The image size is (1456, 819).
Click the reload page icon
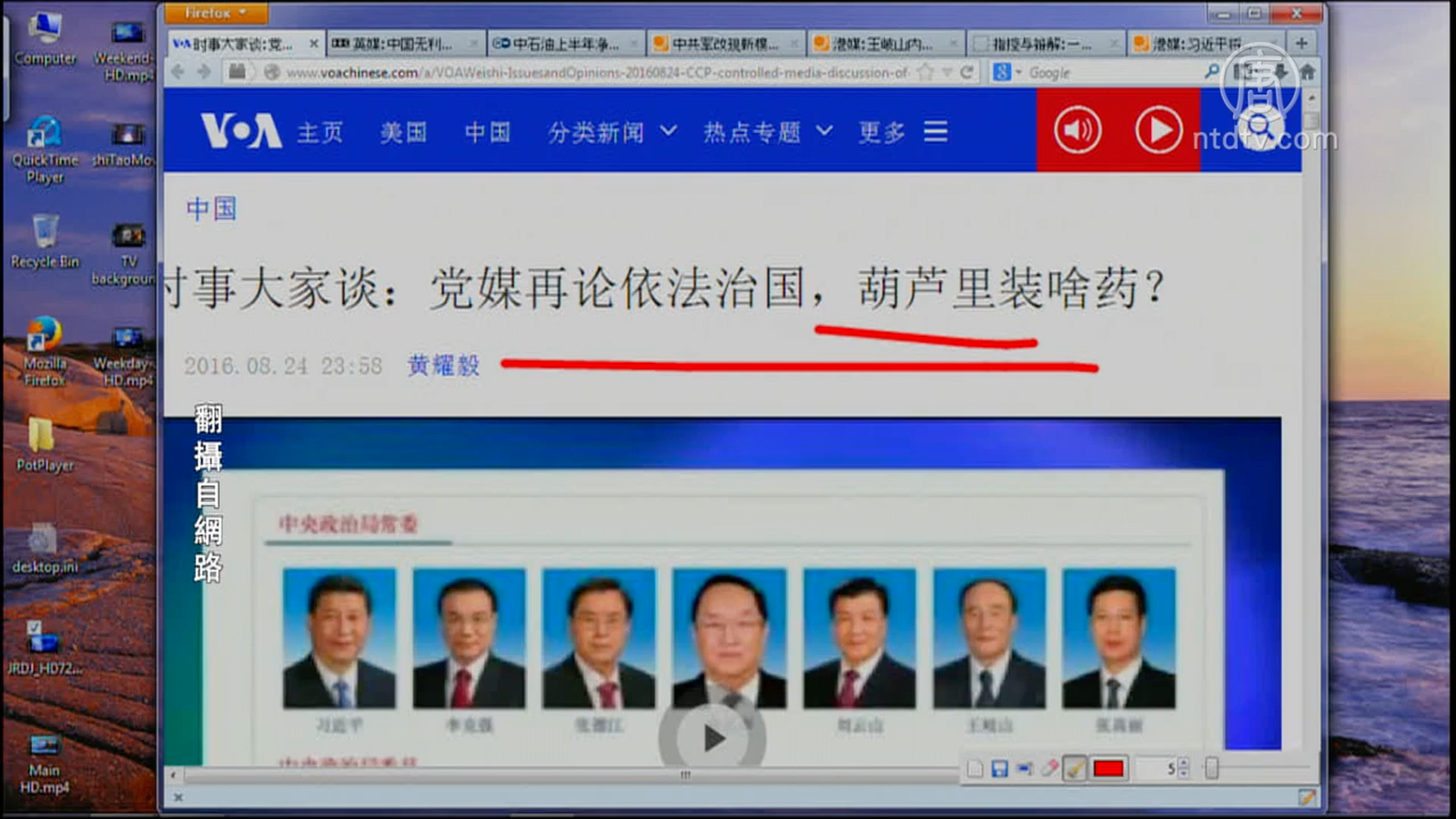(966, 72)
